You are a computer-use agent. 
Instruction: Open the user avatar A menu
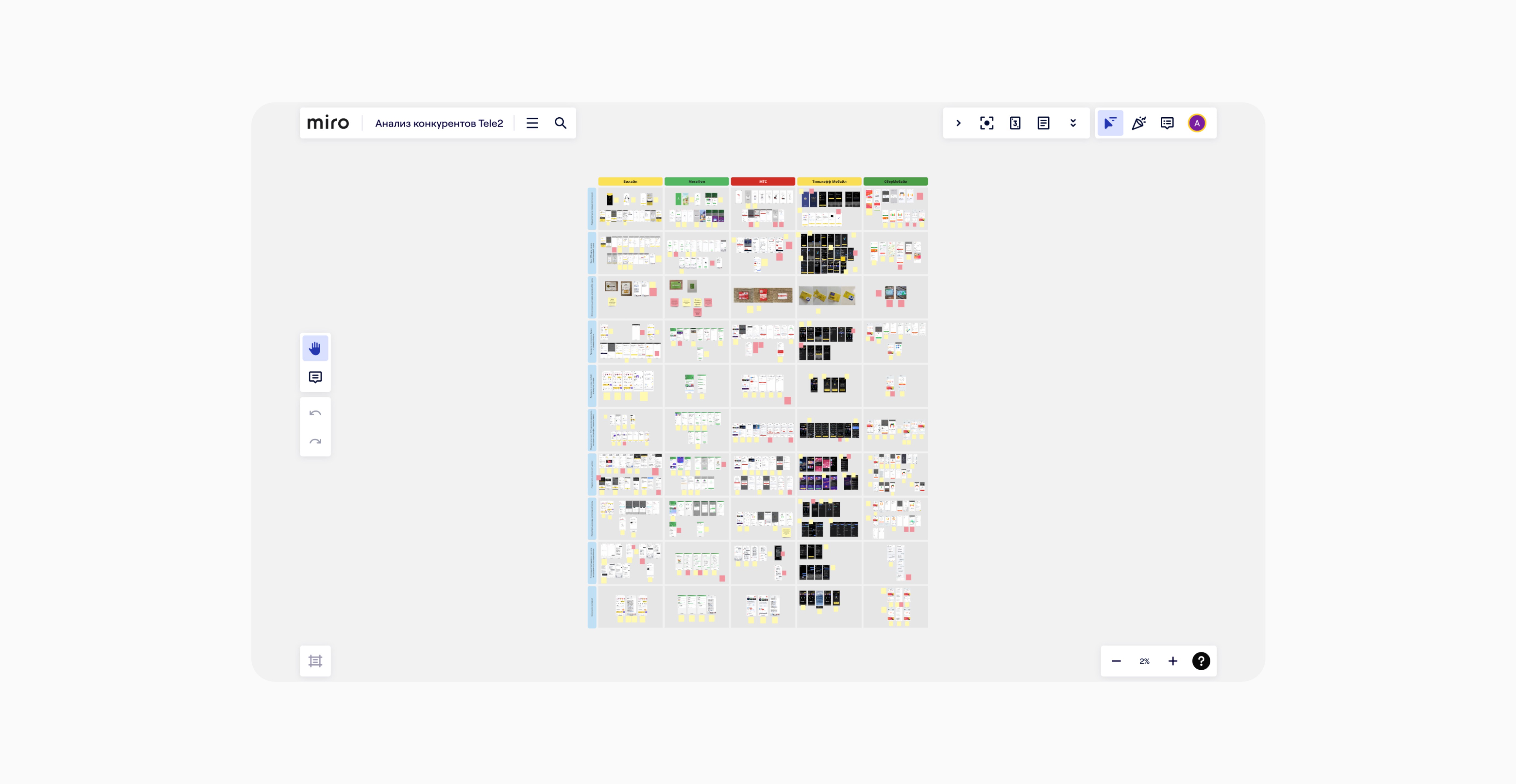pos(1196,123)
